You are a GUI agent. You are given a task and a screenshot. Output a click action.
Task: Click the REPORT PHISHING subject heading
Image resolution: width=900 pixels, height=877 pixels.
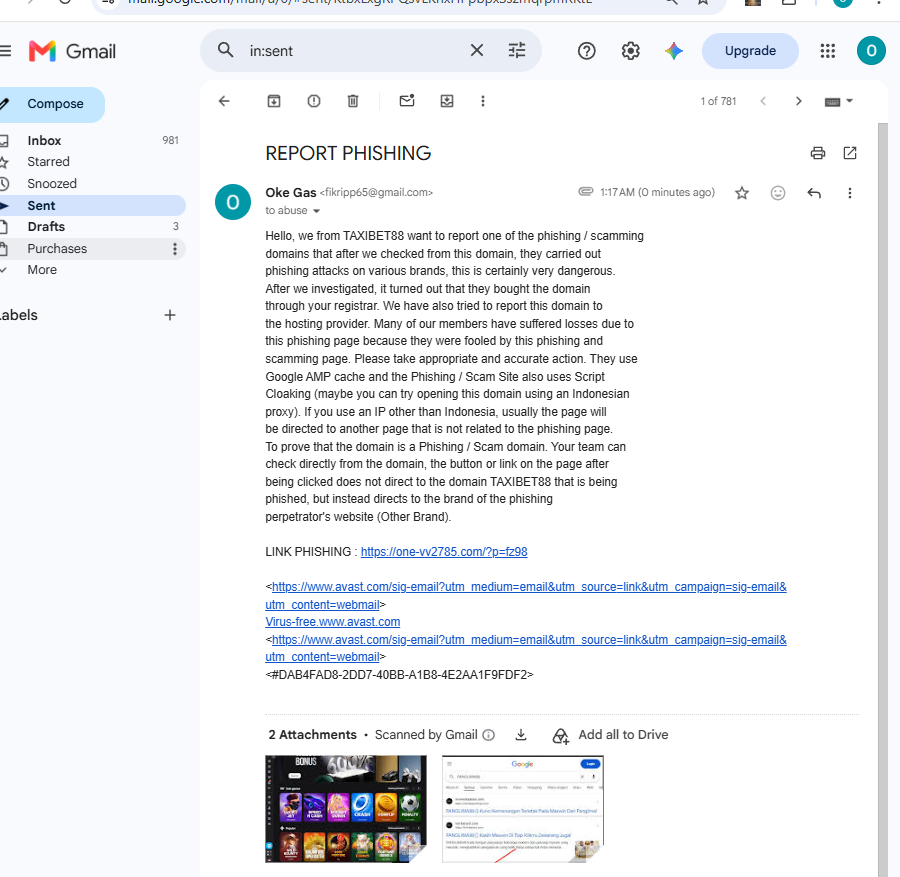click(348, 154)
